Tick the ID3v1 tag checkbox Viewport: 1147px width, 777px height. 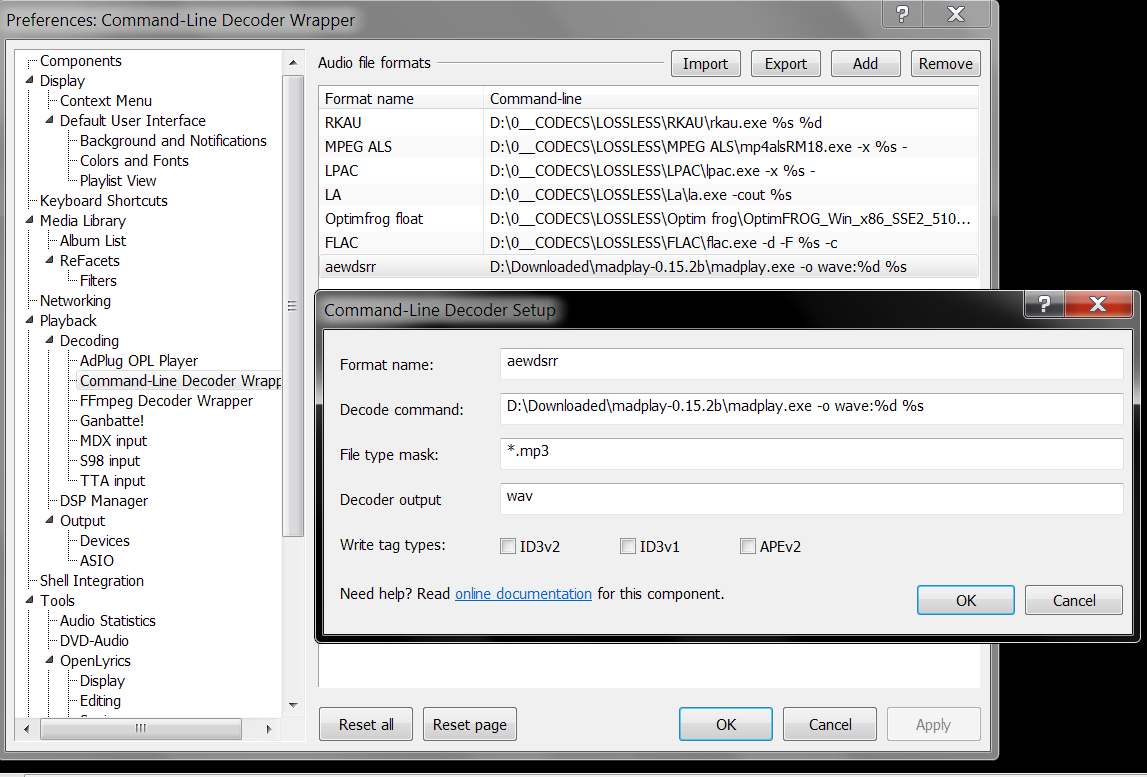click(628, 546)
